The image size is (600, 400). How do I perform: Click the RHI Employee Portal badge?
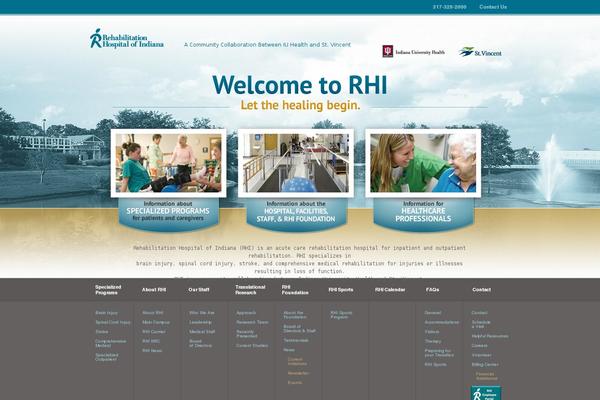coord(486,393)
